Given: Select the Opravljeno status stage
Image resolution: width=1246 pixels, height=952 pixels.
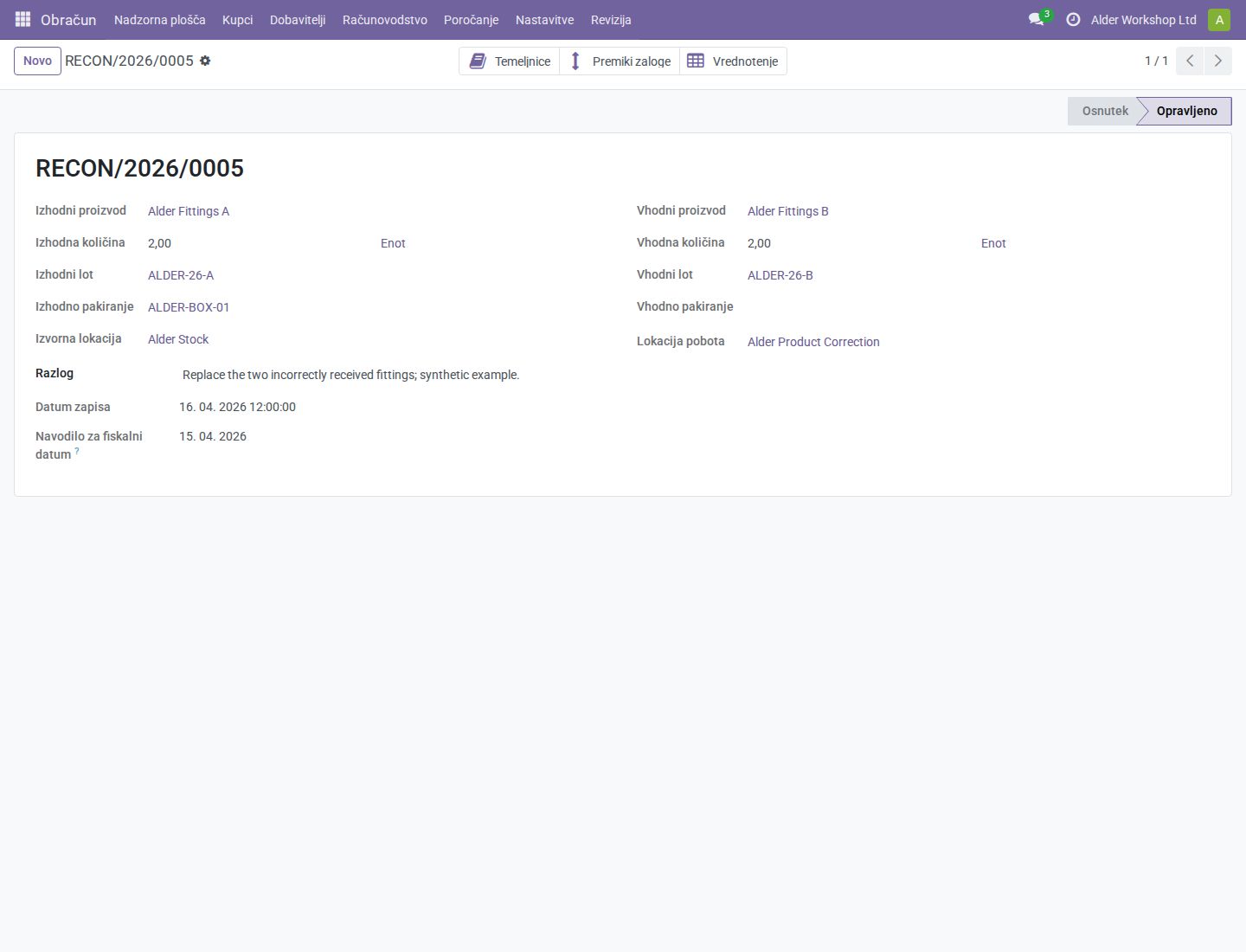Looking at the screenshot, I should point(1185,111).
